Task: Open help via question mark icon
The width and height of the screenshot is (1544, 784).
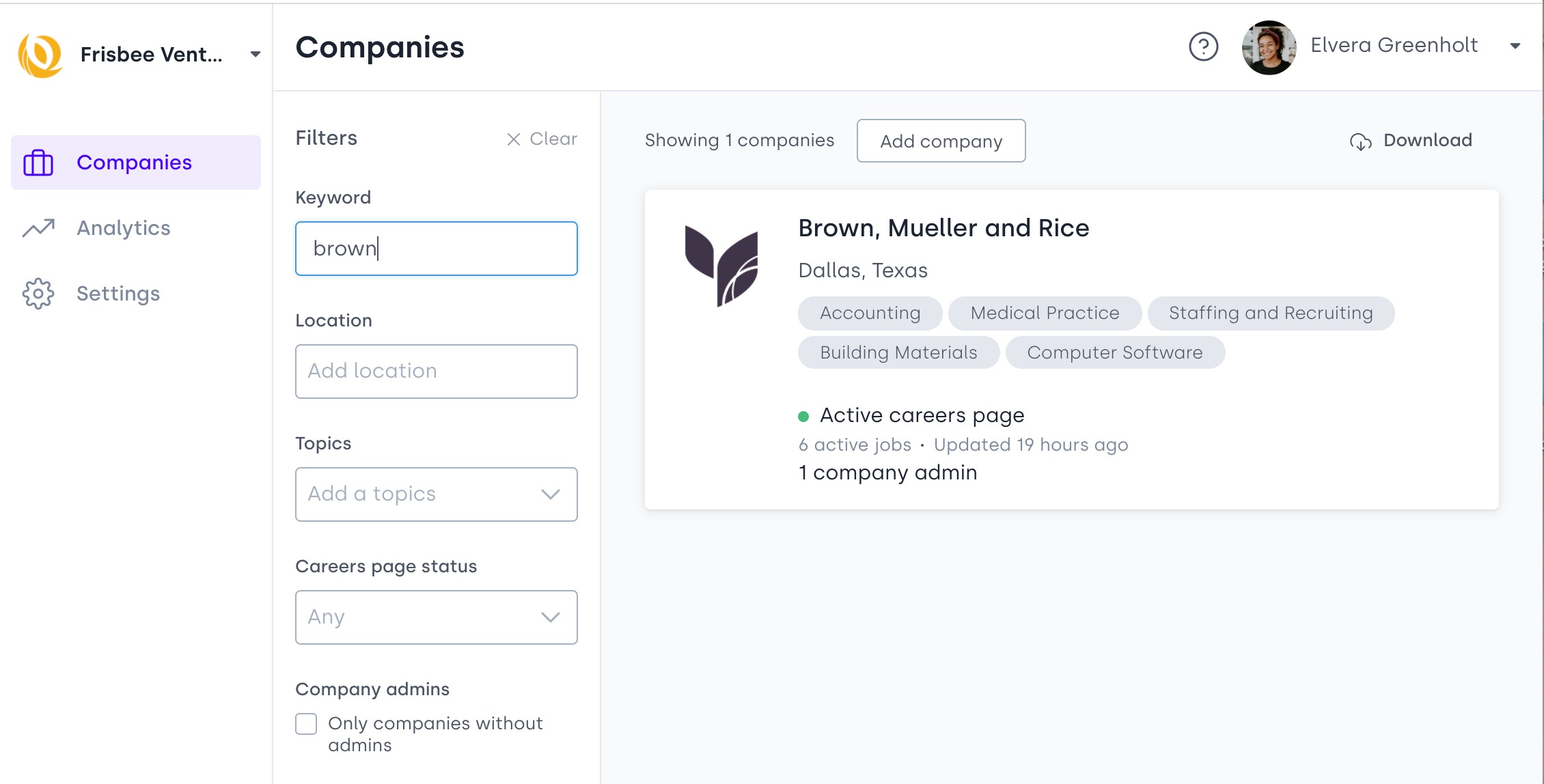Action: (x=1203, y=47)
